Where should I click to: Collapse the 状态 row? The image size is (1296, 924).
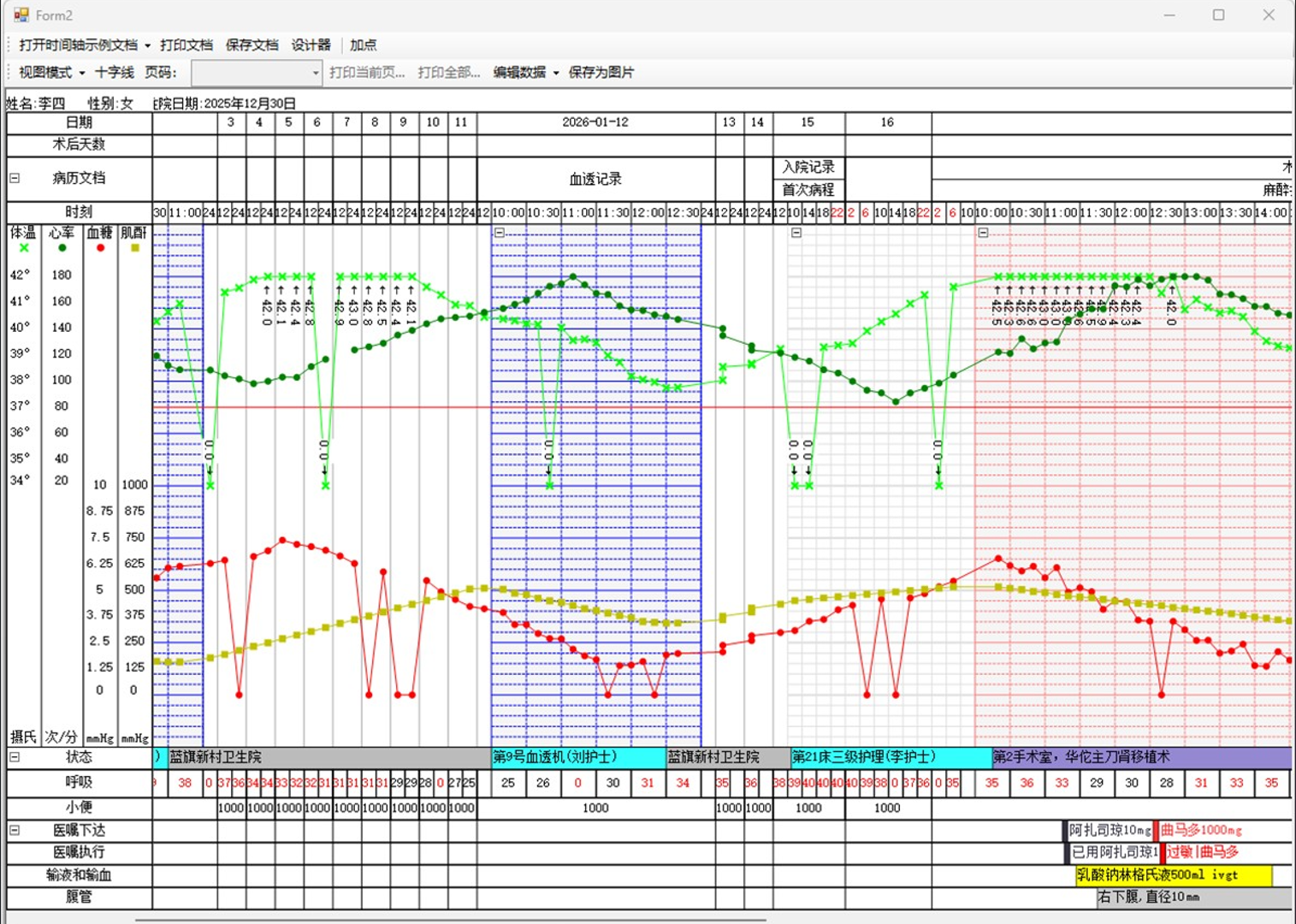point(15,756)
